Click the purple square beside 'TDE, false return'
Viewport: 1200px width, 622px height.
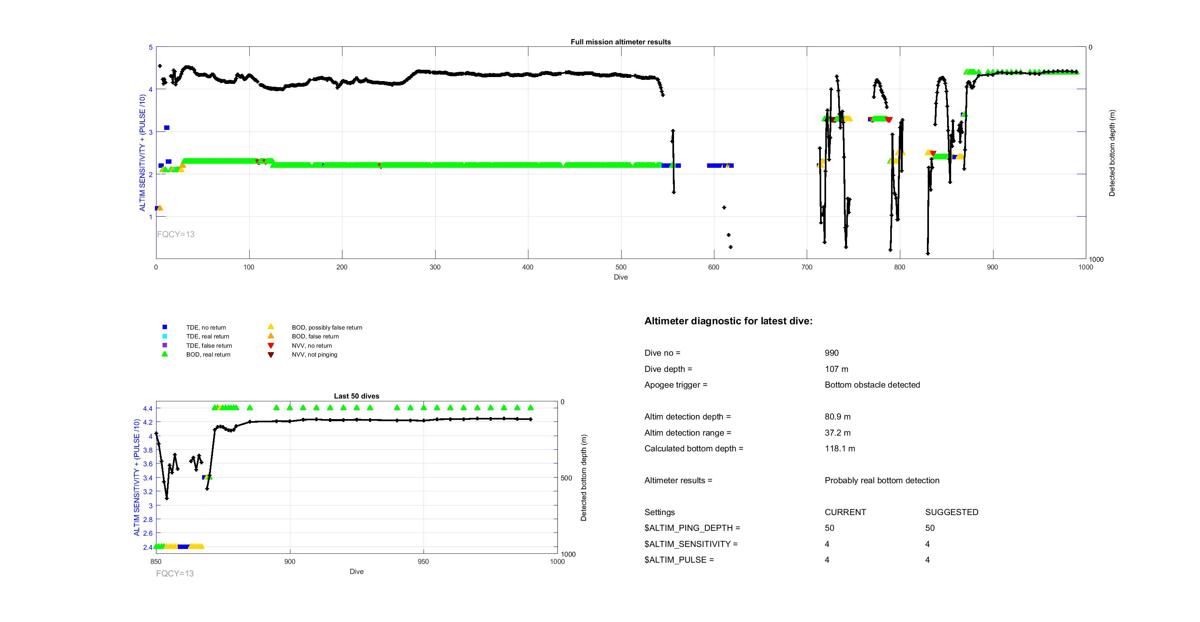pos(164,345)
